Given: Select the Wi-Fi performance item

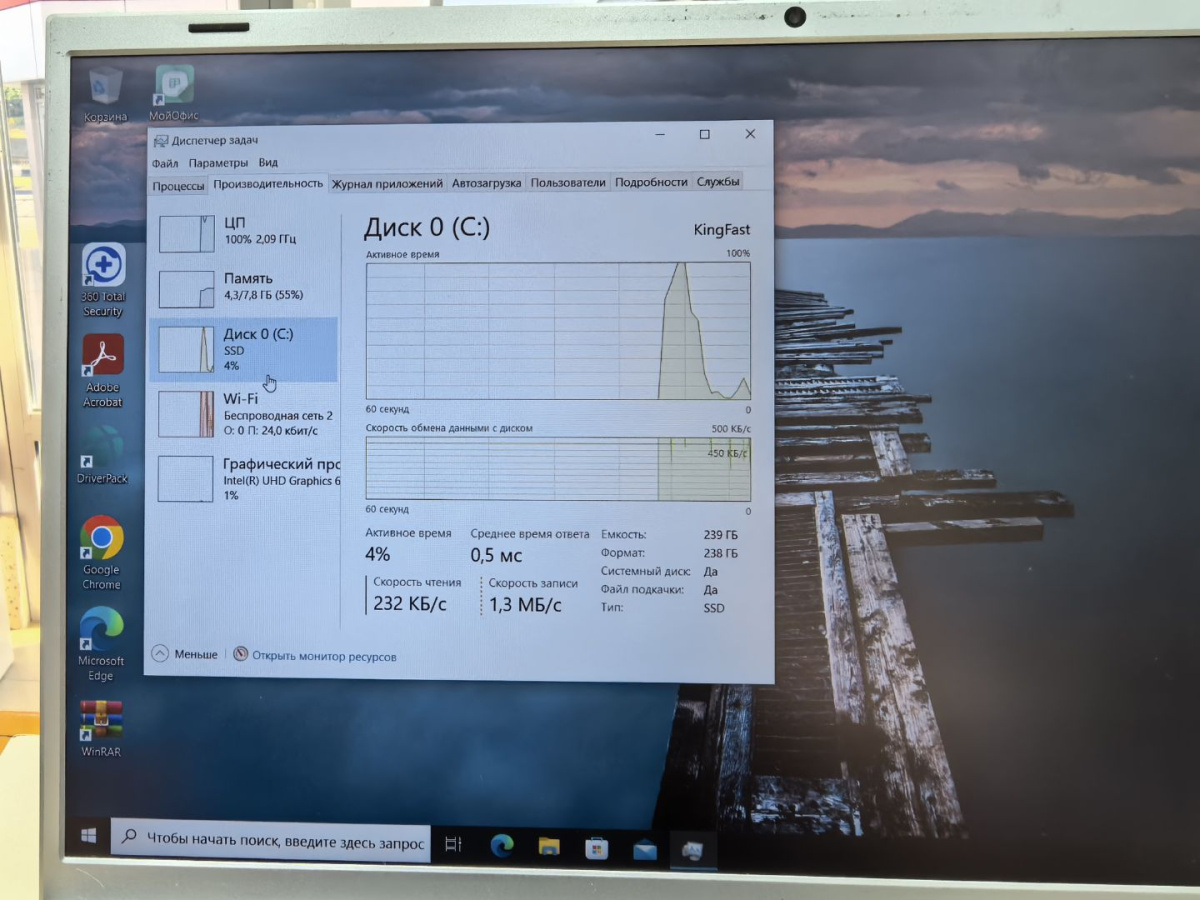Looking at the screenshot, I should point(244,414).
